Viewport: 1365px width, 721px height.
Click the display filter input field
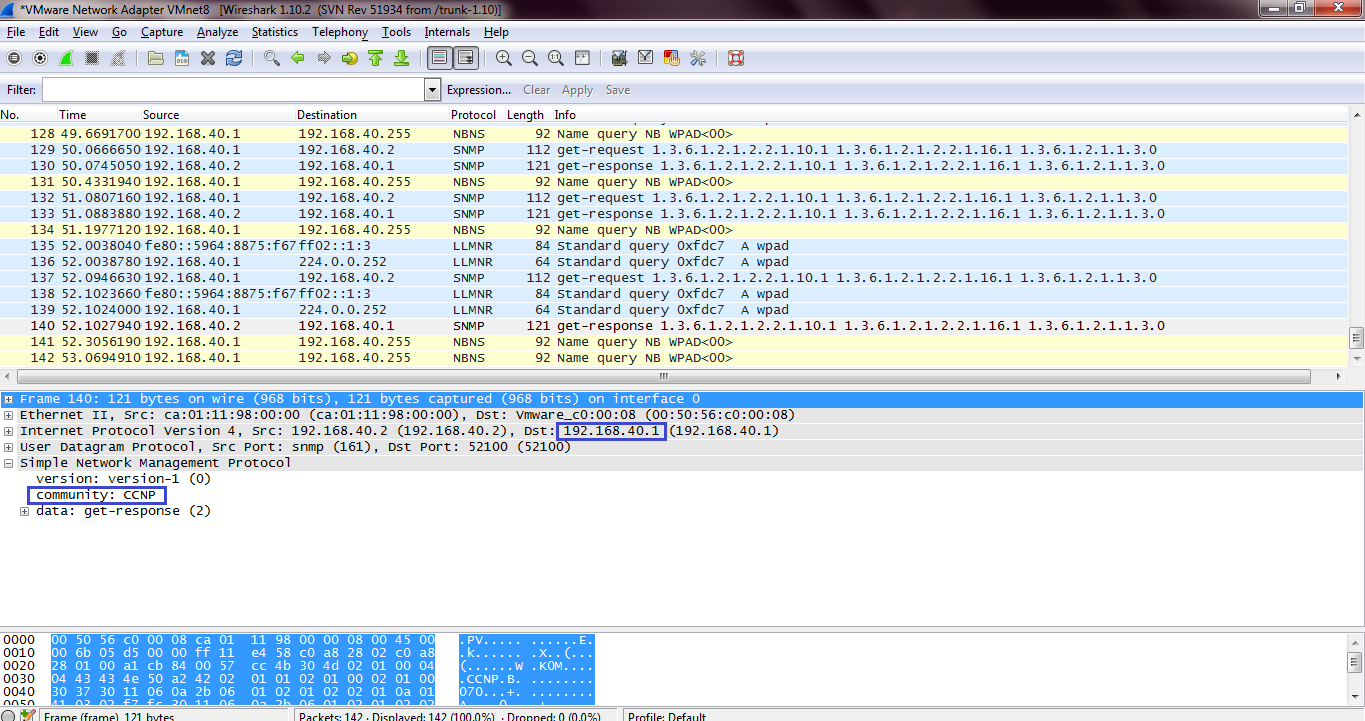[233, 90]
